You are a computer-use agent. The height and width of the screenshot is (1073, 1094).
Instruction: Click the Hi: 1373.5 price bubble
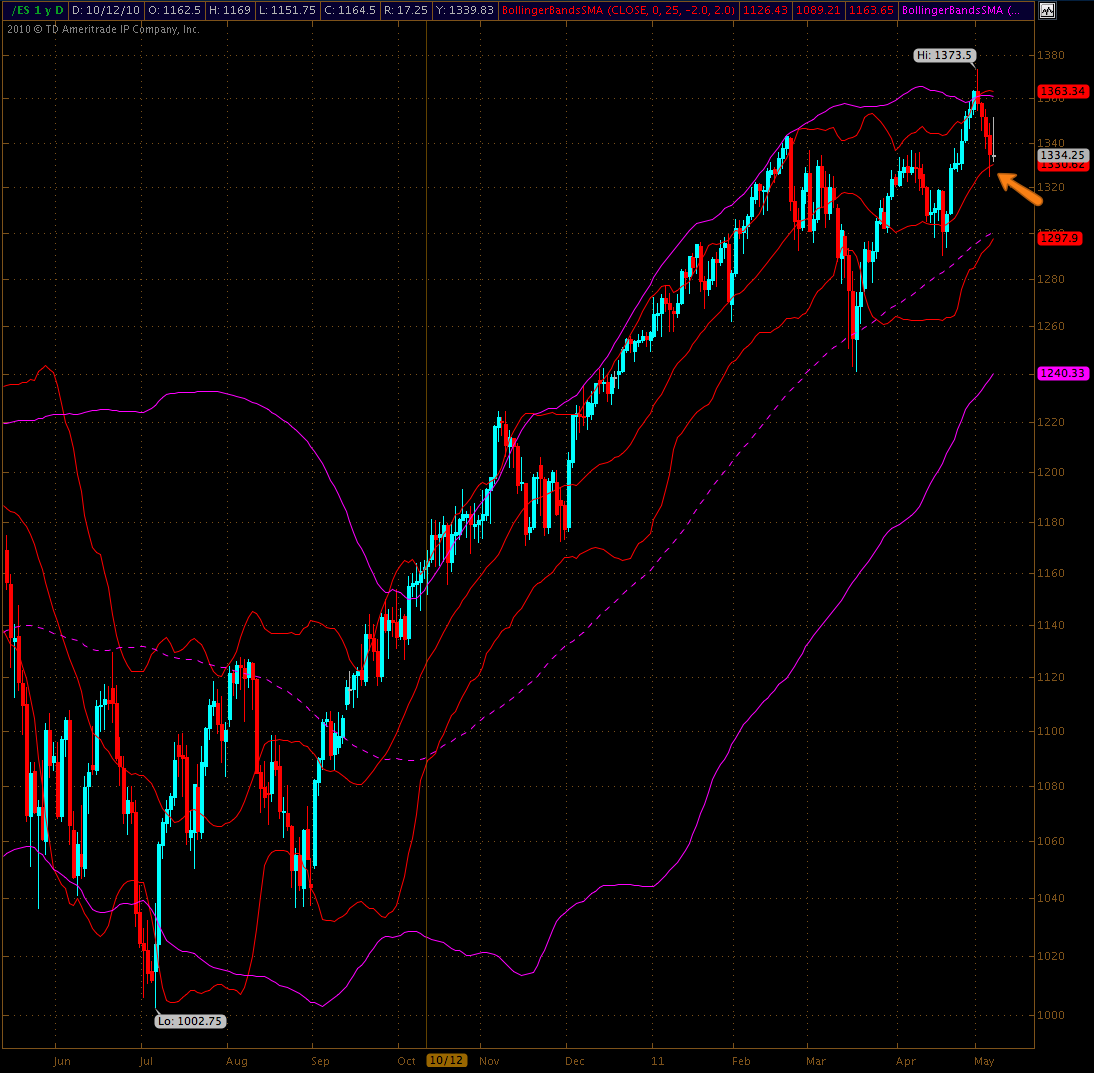coord(943,56)
